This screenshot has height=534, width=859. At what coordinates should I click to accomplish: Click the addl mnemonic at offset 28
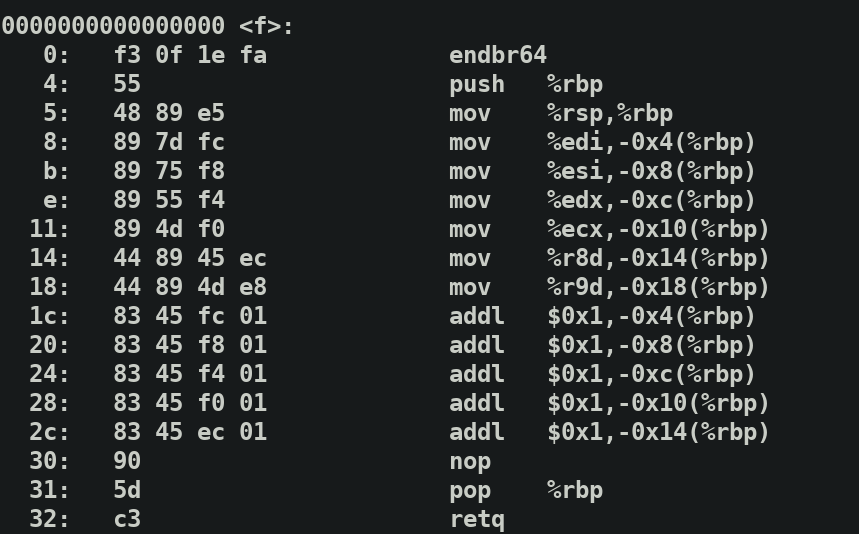coord(476,403)
